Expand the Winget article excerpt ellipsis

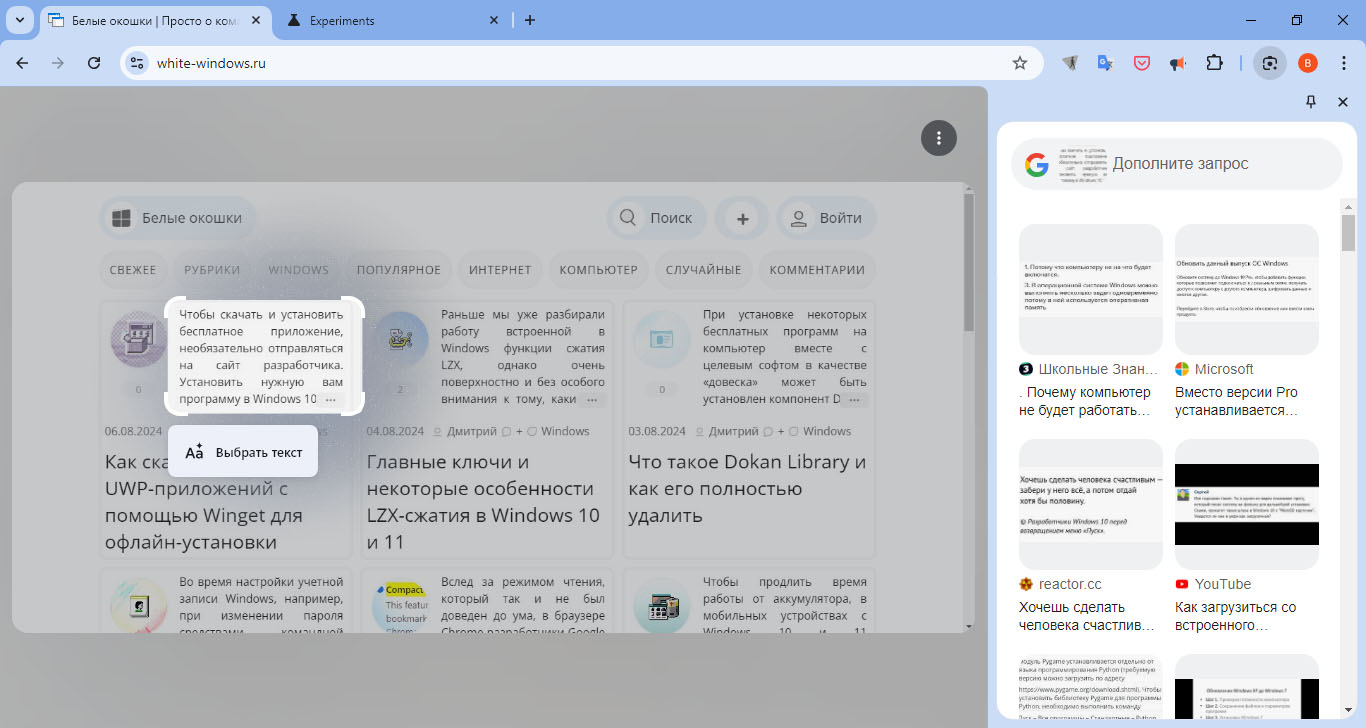tap(330, 399)
